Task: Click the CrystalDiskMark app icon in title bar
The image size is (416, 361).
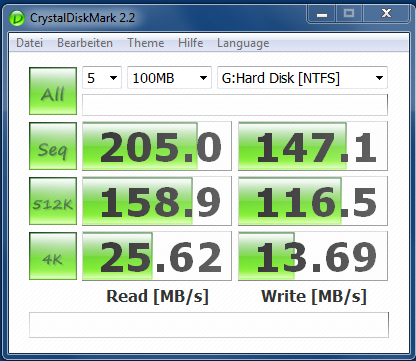Action: point(17,18)
